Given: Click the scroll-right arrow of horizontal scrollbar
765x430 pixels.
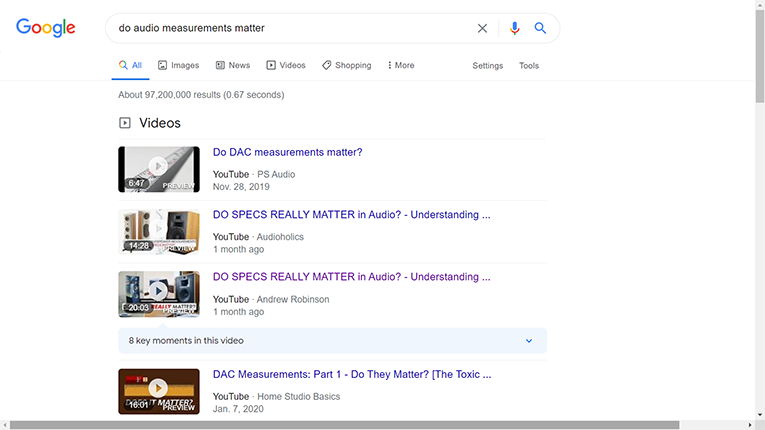Looking at the screenshot, I should coord(750,425).
